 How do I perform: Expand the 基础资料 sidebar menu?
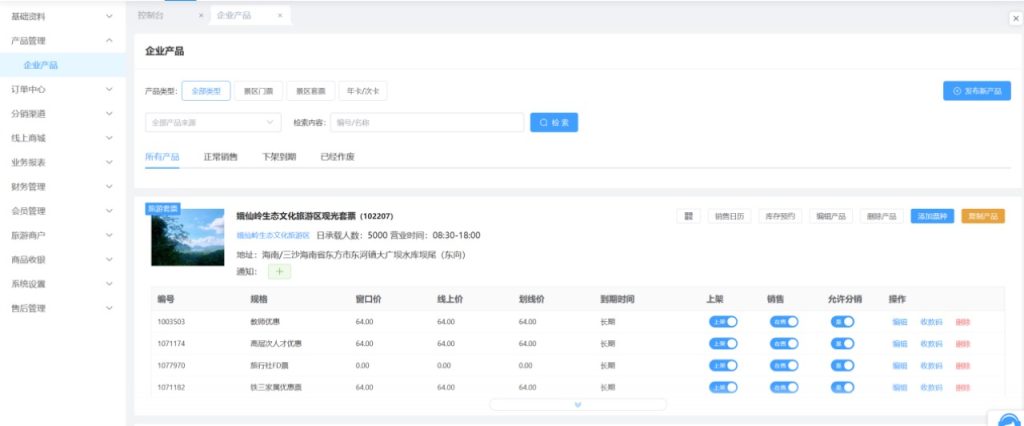(x=63, y=16)
